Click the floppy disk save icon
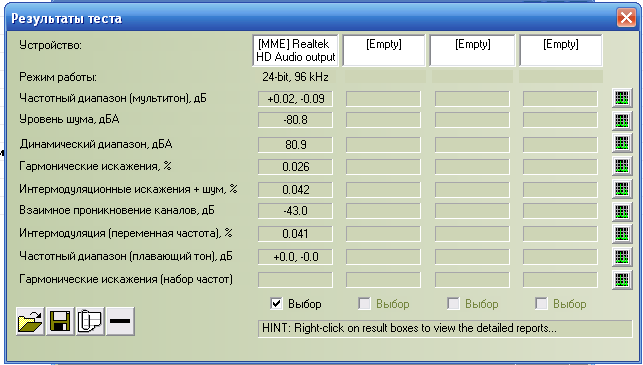The height and width of the screenshot is (365, 643). point(60,321)
